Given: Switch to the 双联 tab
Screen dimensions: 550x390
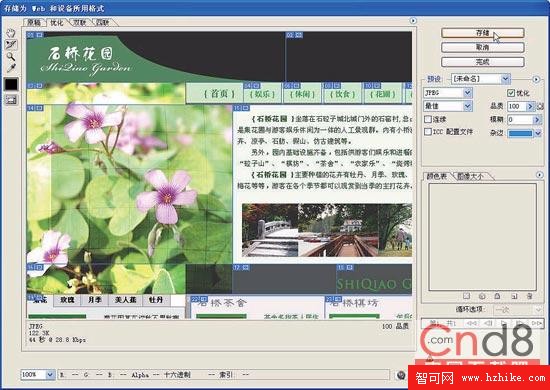Looking at the screenshot, I should [x=80, y=22].
